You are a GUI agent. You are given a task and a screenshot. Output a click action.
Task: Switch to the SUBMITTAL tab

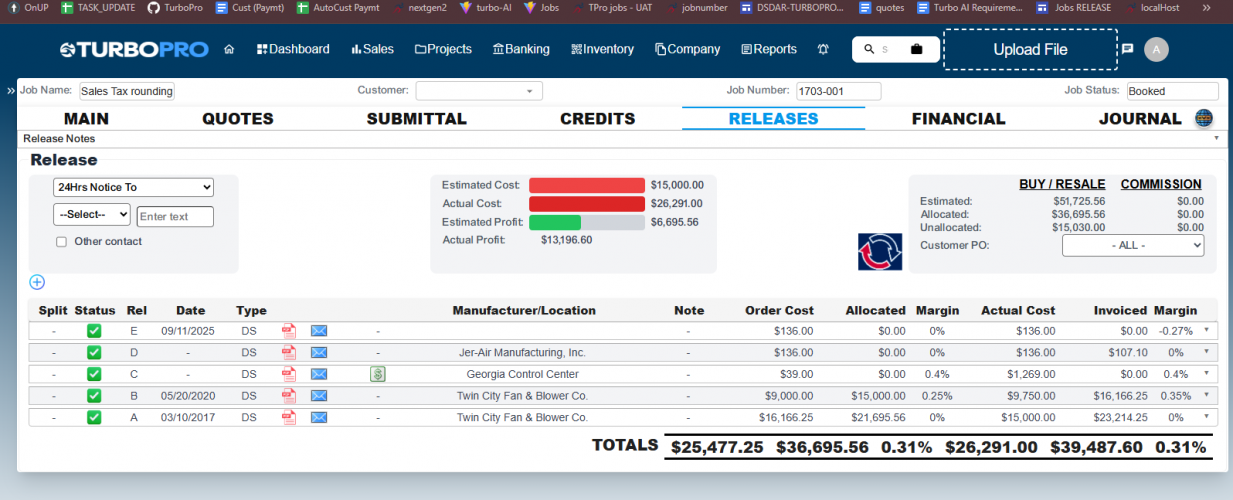tap(417, 119)
